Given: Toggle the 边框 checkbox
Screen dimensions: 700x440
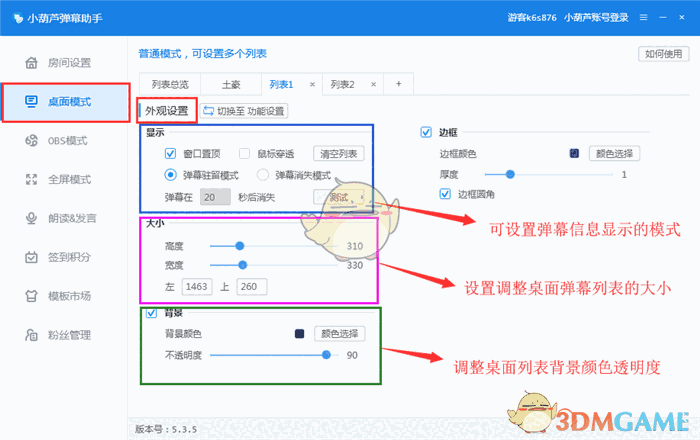Looking at the screenshot, I should [426, 132].
